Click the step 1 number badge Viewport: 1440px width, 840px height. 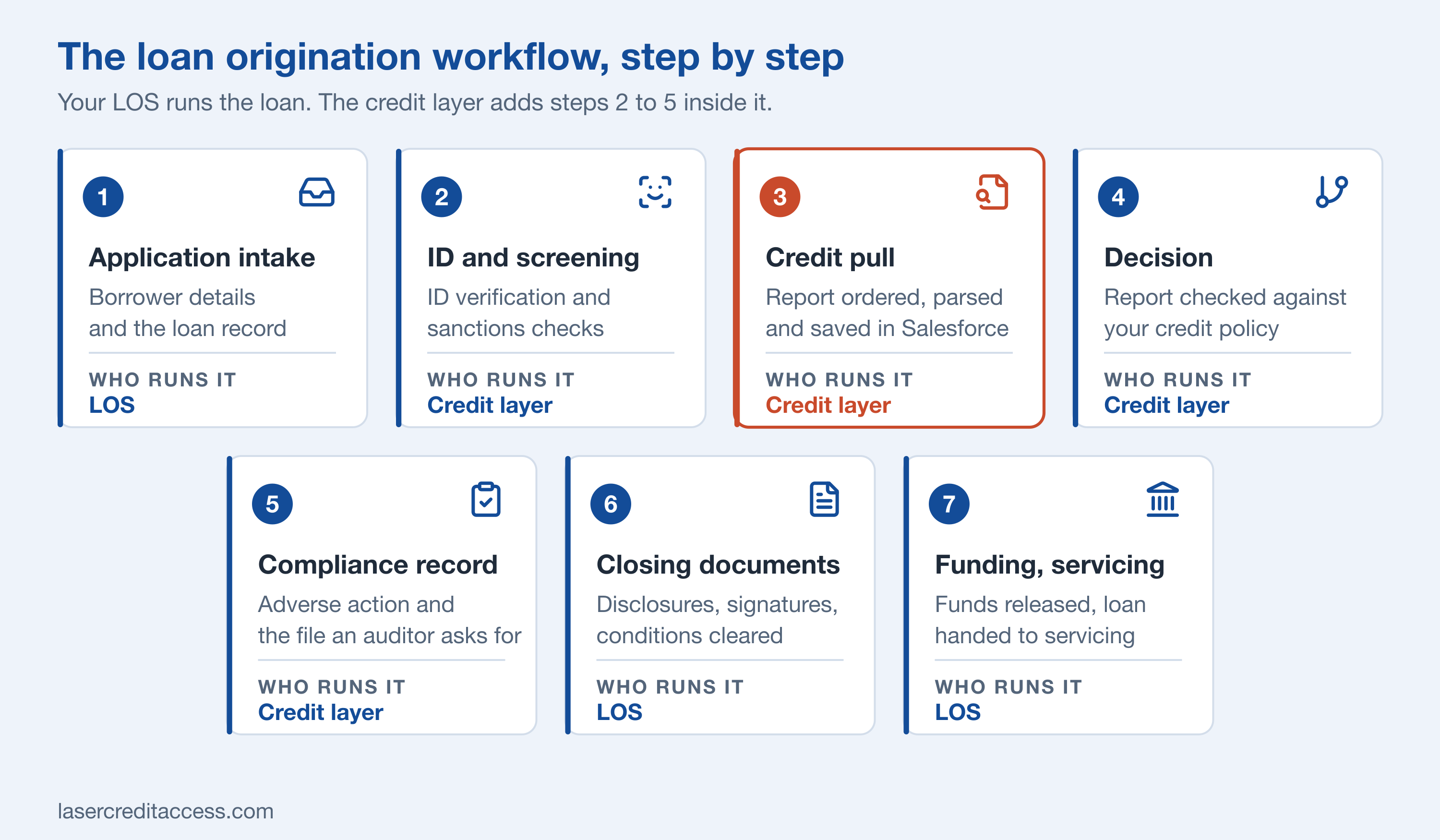tap(103, 197)
